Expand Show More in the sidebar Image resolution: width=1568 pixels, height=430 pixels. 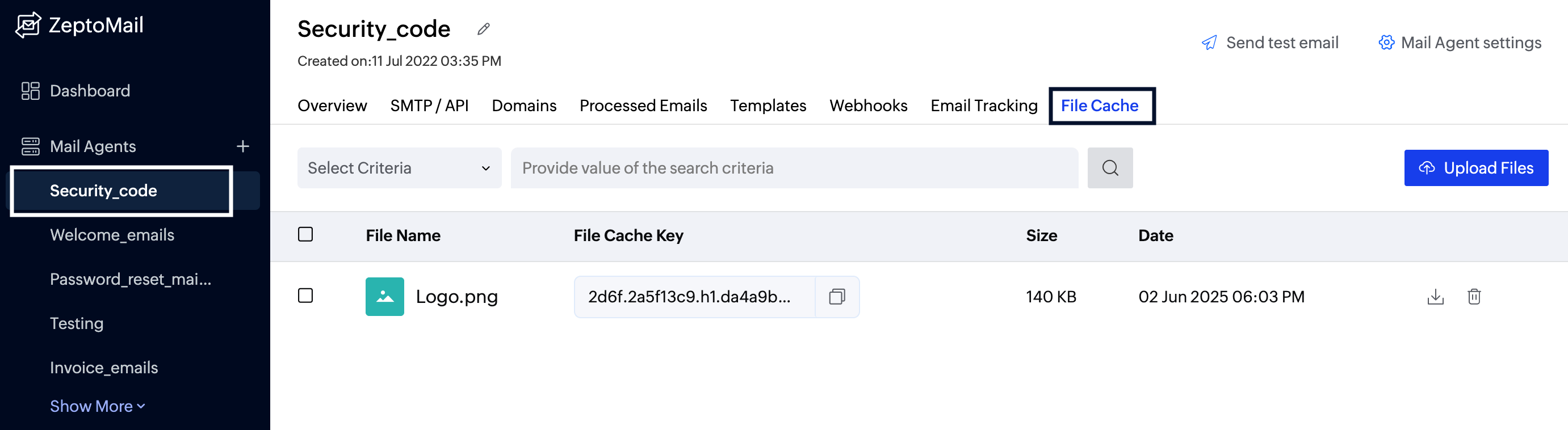98,406
